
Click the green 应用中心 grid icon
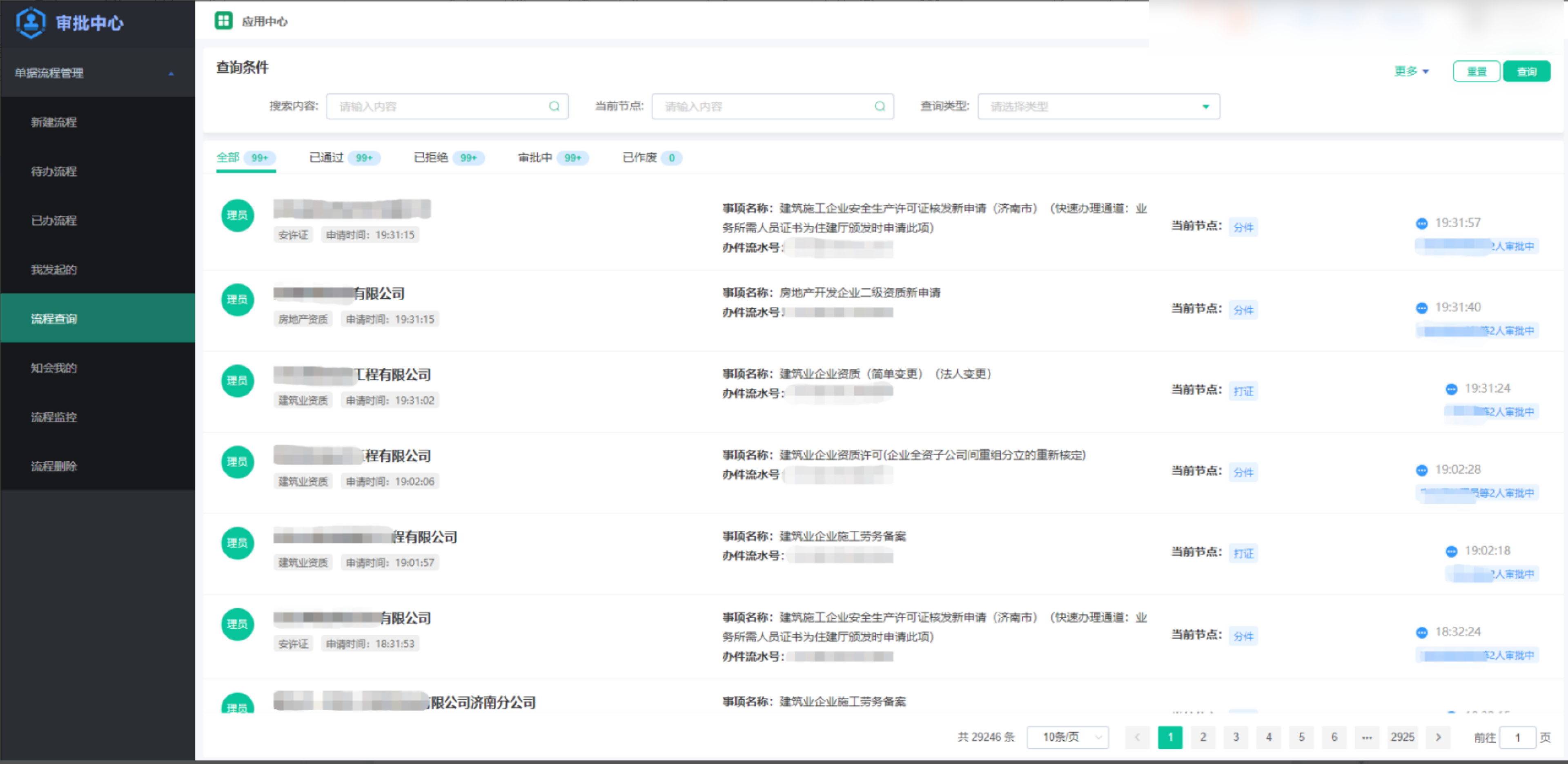tap(223, 21)
